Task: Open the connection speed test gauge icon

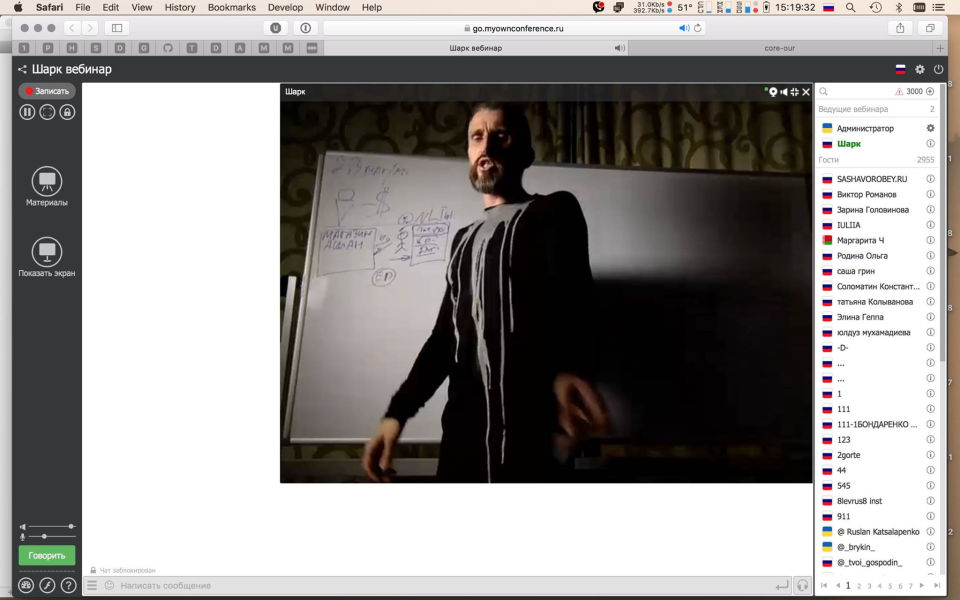Action: (26, 585)
